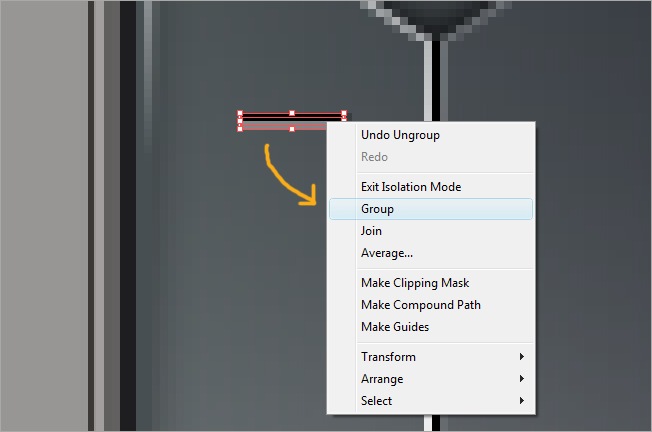
Task: Click the greyed-out Redo entry
Action: [431, 157]
